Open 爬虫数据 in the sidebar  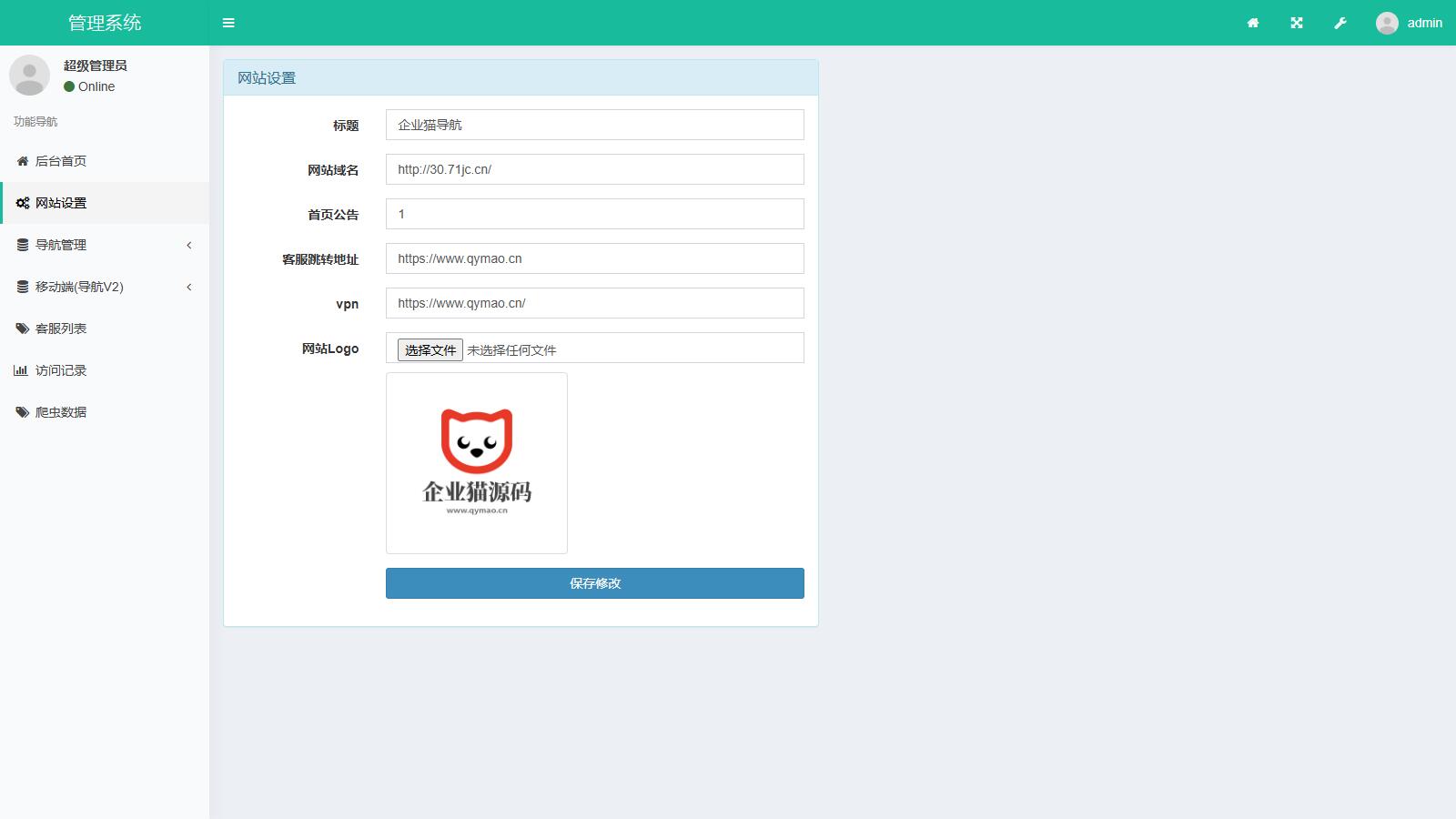[105, 412]
